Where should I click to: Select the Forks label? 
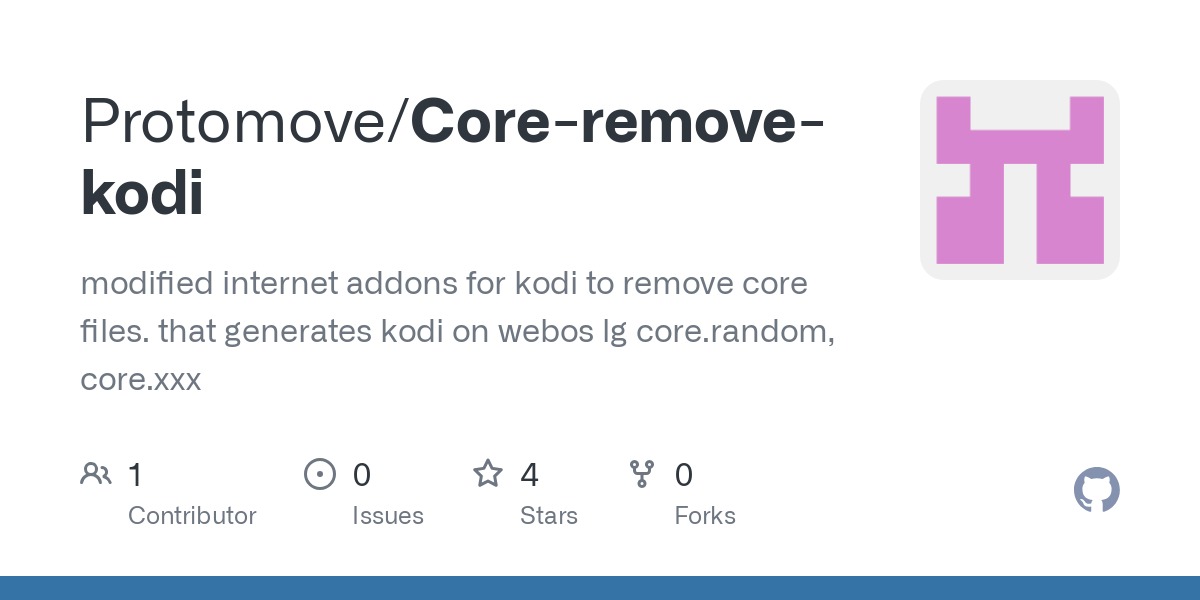pos(705,516)
